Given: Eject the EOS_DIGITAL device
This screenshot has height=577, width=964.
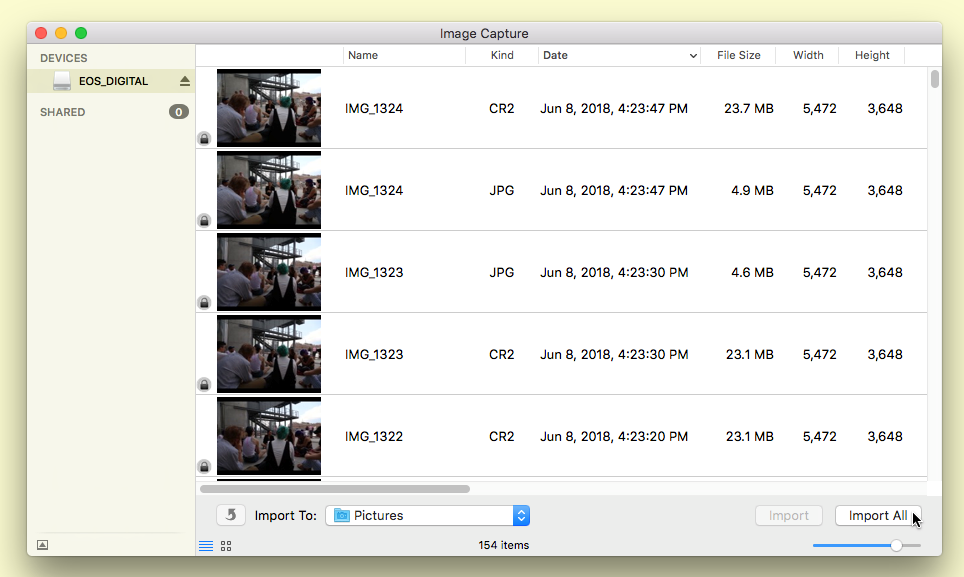Looking at the screenshot, I should point(184,81).
